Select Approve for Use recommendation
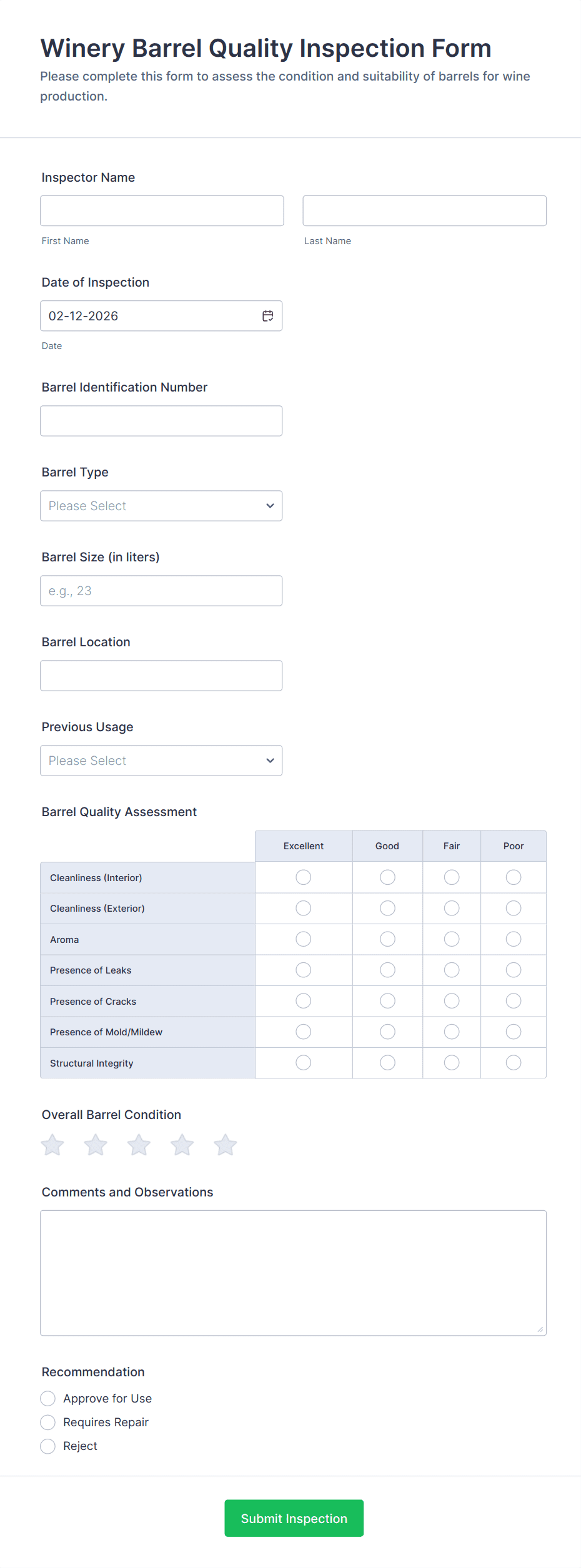 coord(48,1398)
